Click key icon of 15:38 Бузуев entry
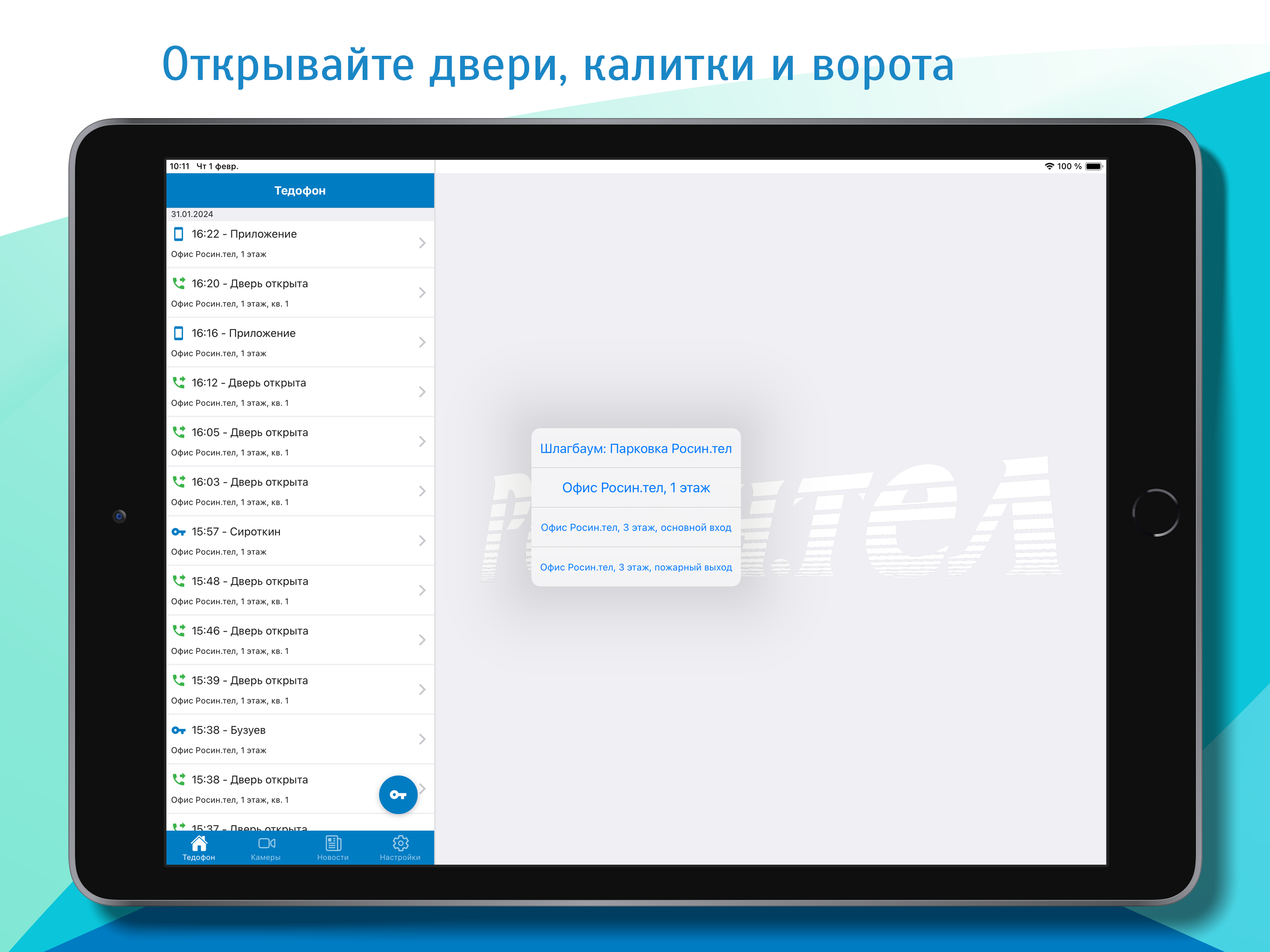This screenshot has height=952, width=1270. pos(179,730)
